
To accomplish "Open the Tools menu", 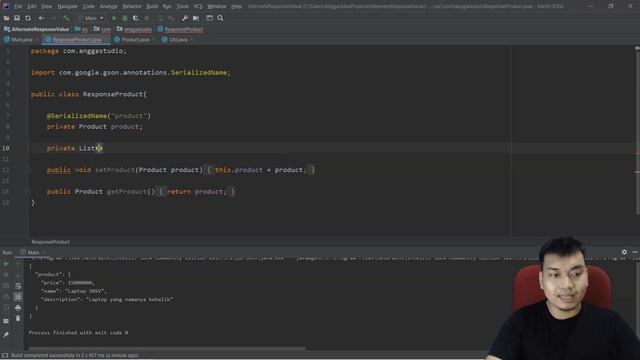I will click(182, 6).
